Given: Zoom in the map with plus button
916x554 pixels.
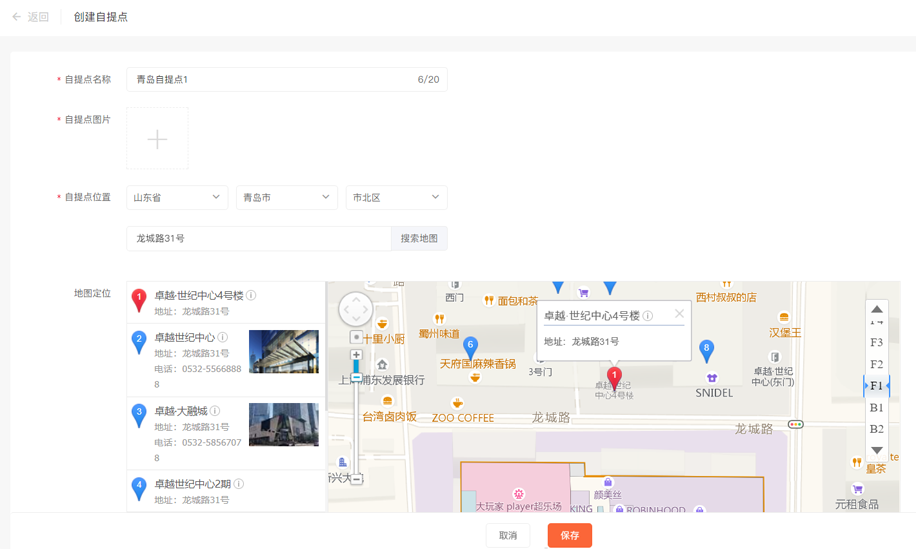Looking at the screenshot, I should coord(356,355).
